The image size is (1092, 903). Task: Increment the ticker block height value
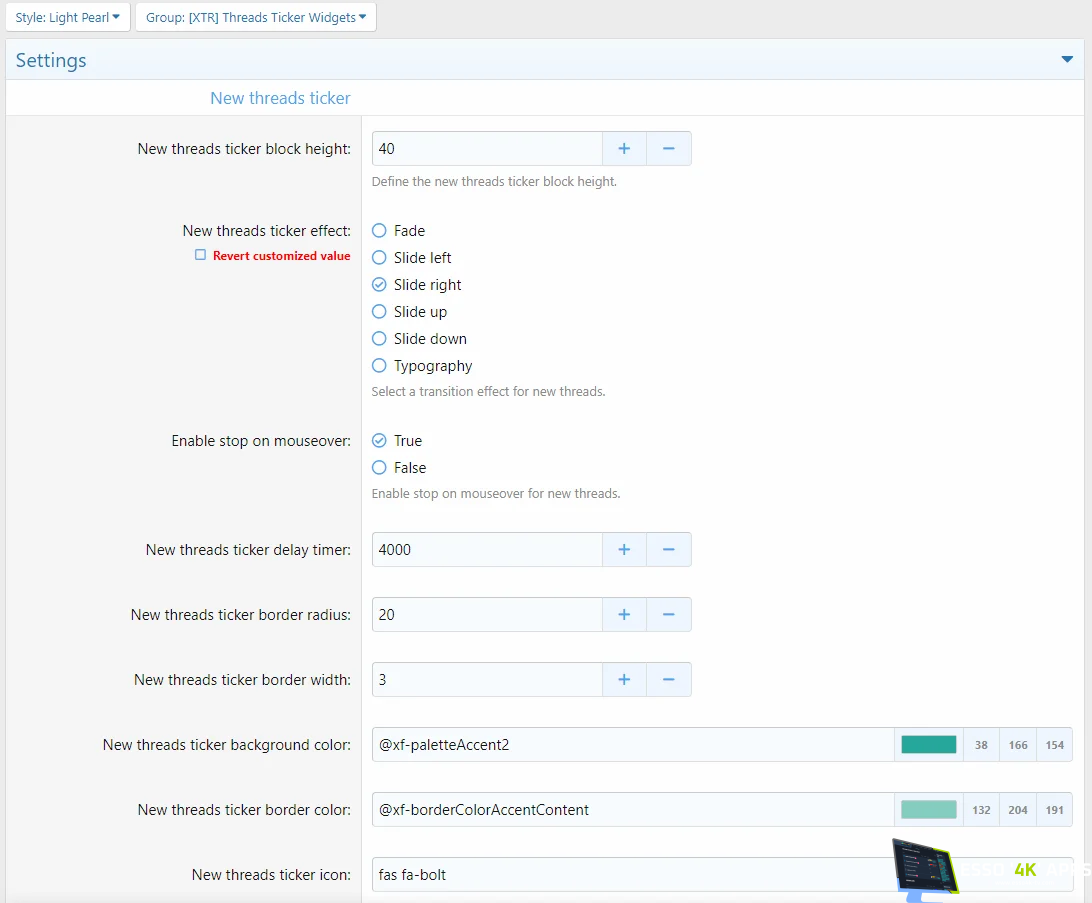623,148
